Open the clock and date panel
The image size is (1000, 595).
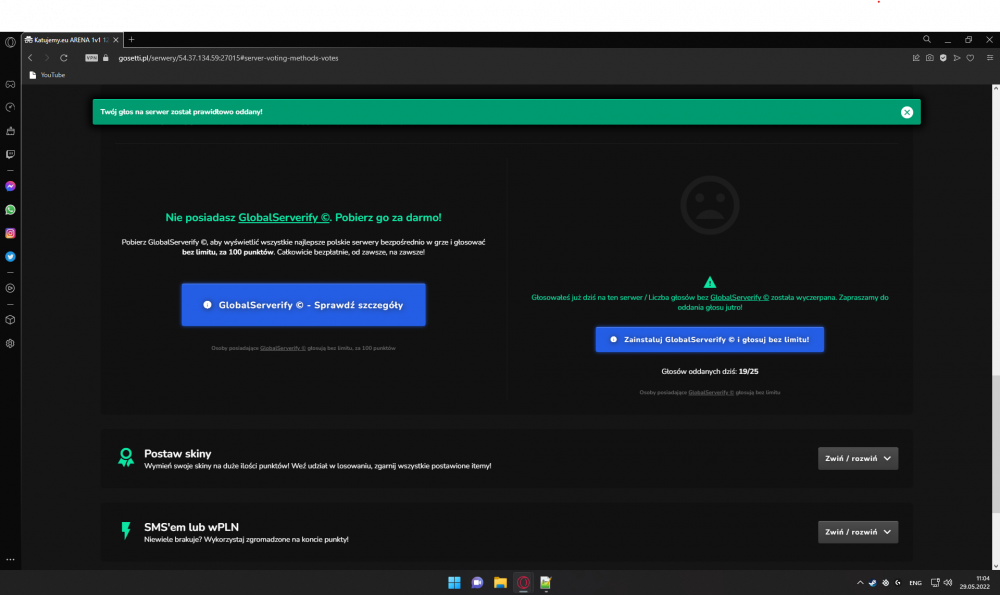(x=974, y=582)
